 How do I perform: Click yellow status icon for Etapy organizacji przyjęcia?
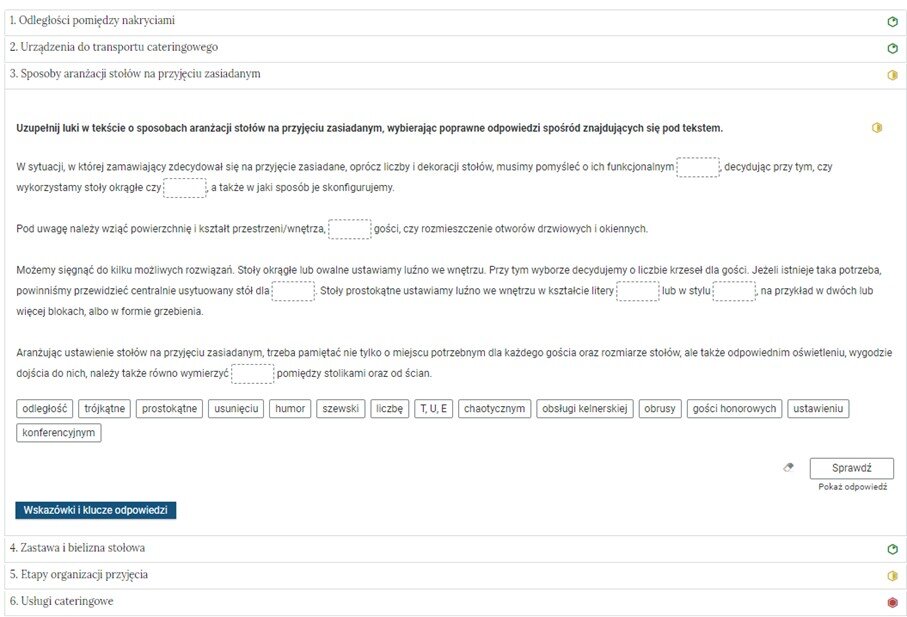click(892, 576)
